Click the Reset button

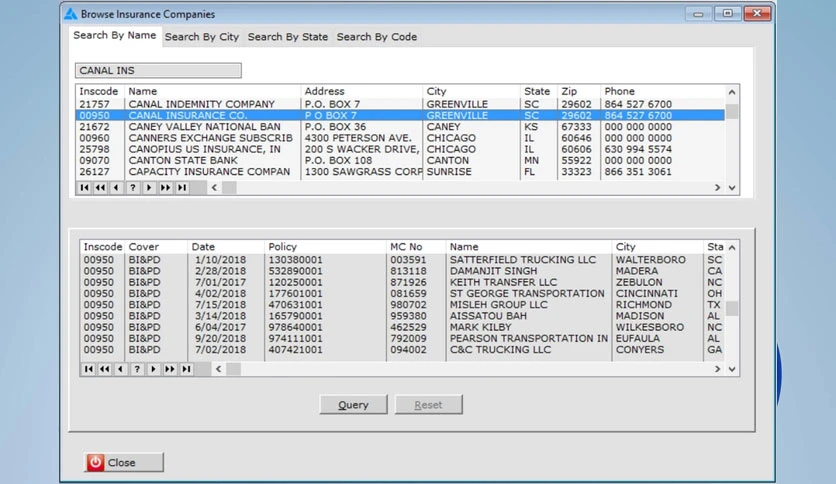pyautogui.click(x=429, y=405)
